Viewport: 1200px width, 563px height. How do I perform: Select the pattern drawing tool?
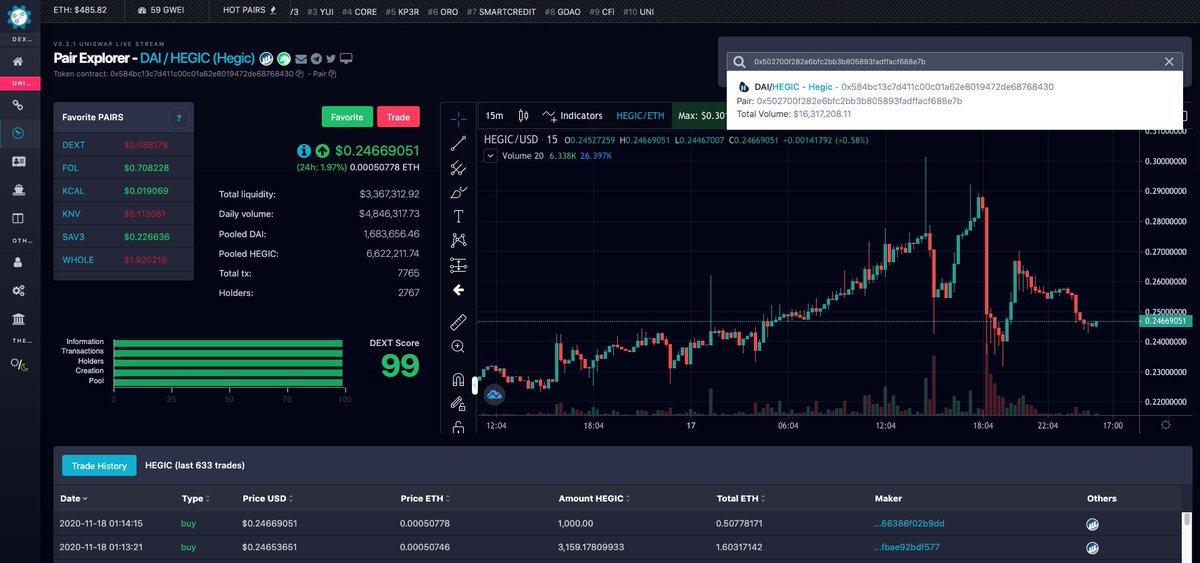(x=458, y=240)
